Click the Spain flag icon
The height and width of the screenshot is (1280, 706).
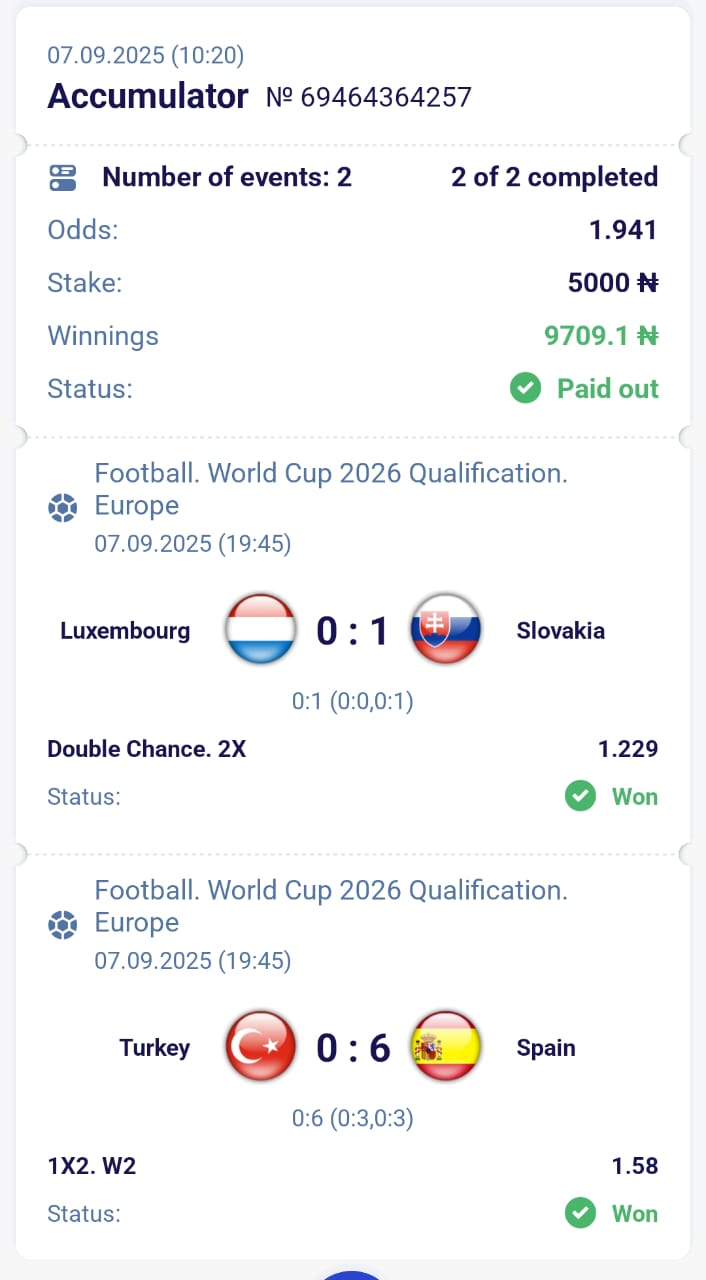[446, 1047]
